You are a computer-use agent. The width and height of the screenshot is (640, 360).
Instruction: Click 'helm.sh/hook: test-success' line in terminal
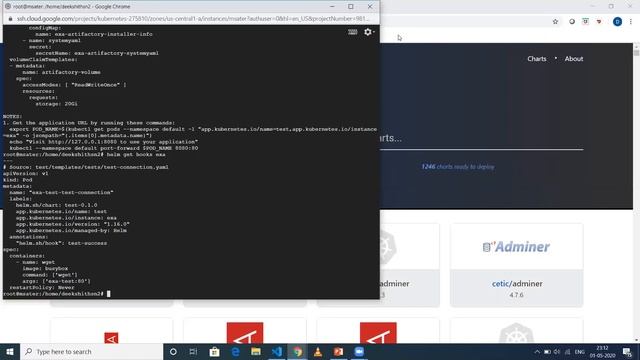tap(61, 243)
